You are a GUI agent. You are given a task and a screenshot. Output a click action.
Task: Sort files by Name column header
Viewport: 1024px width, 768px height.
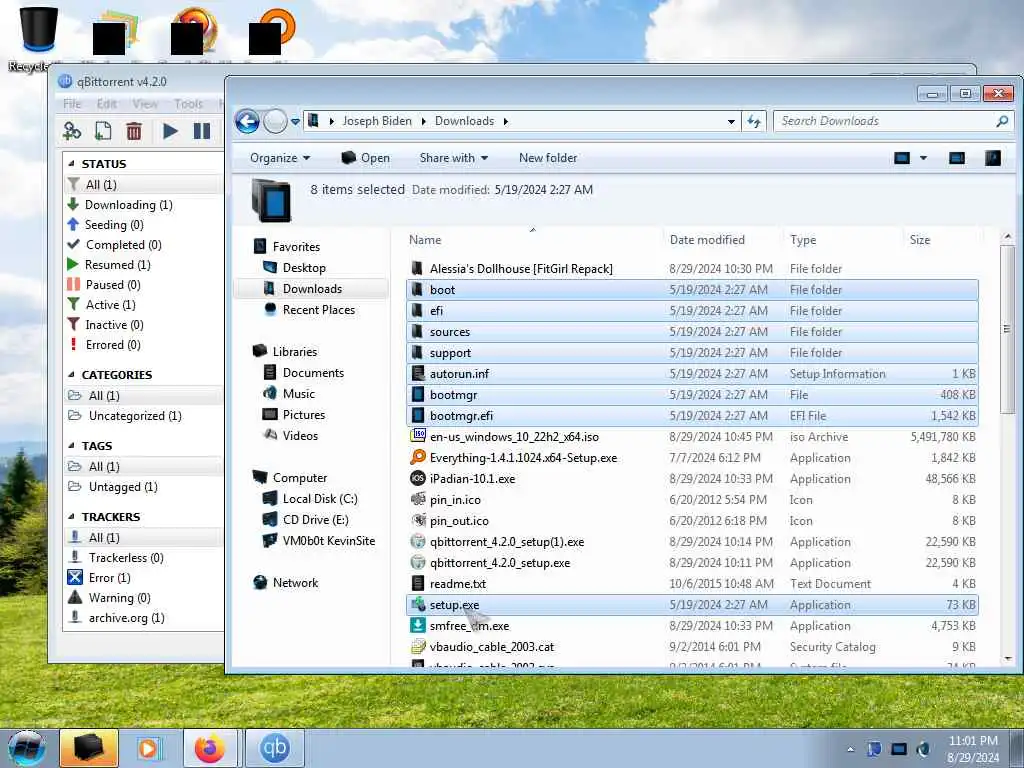point(425,240)
